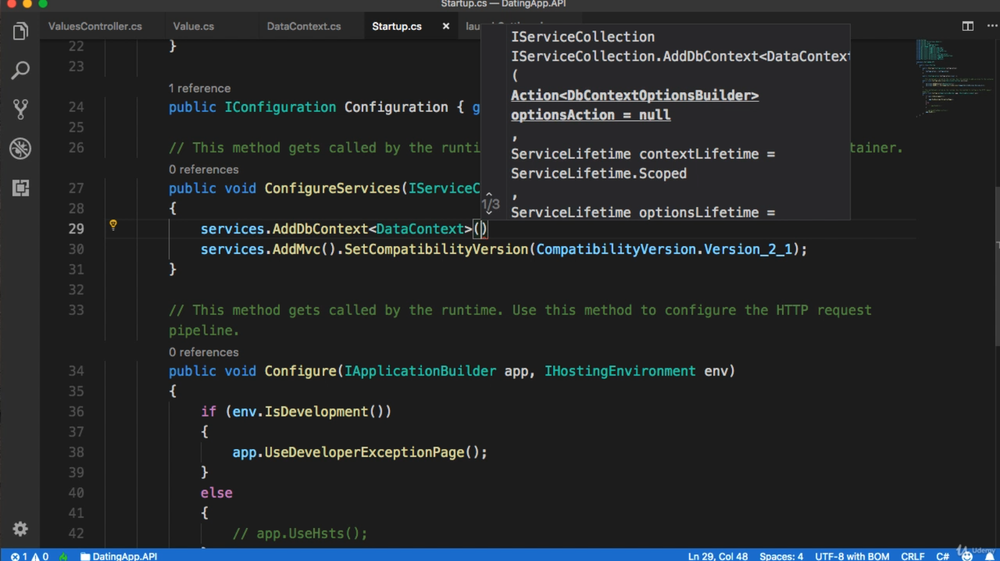This screenshot has height=561, width=1000.
Task: Click 'optionsAction = null' in signature popup
Action: pyautogui.click(x=591, y=115)
